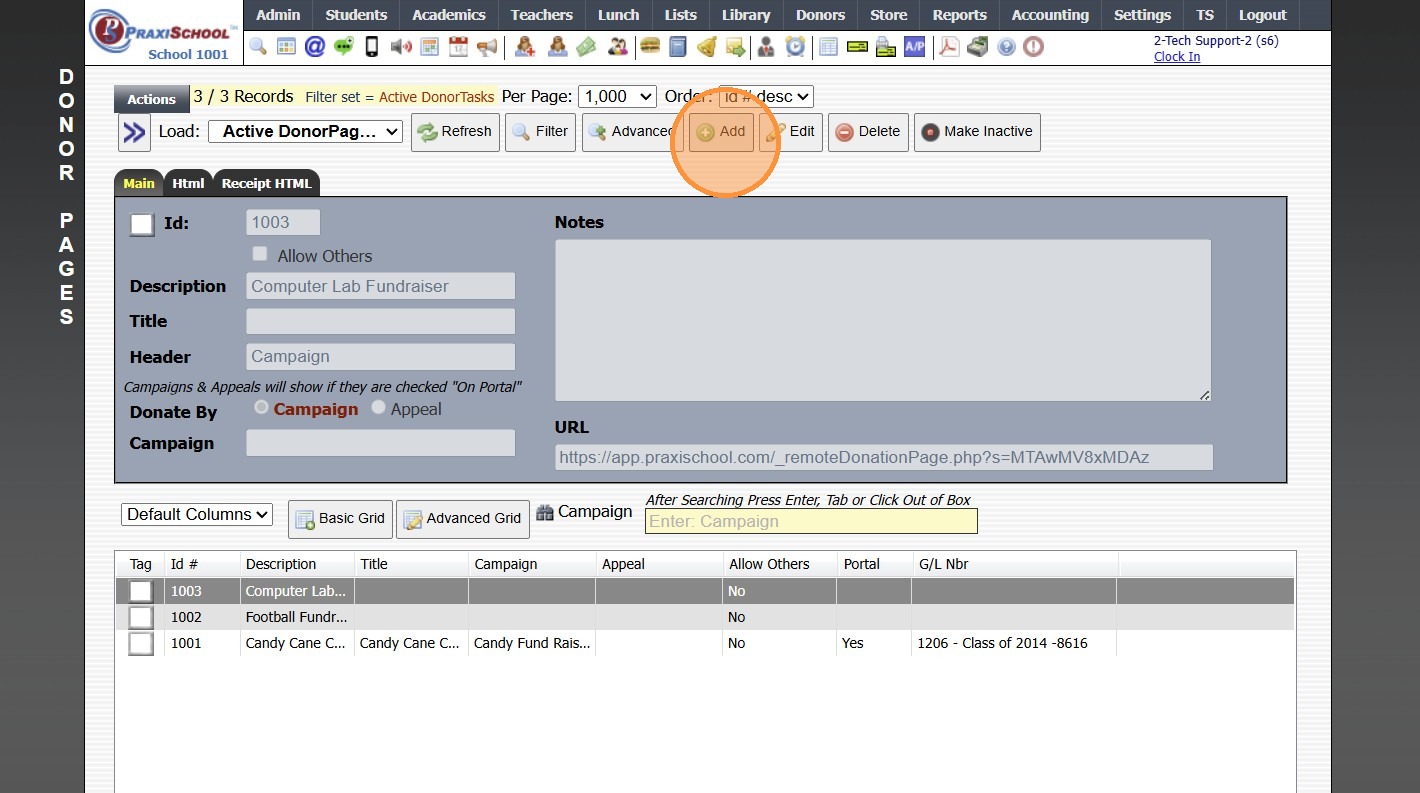Screen dimensions: 1420x793
Task: Select the Campaign radio button
Action: tap(262, 408)
